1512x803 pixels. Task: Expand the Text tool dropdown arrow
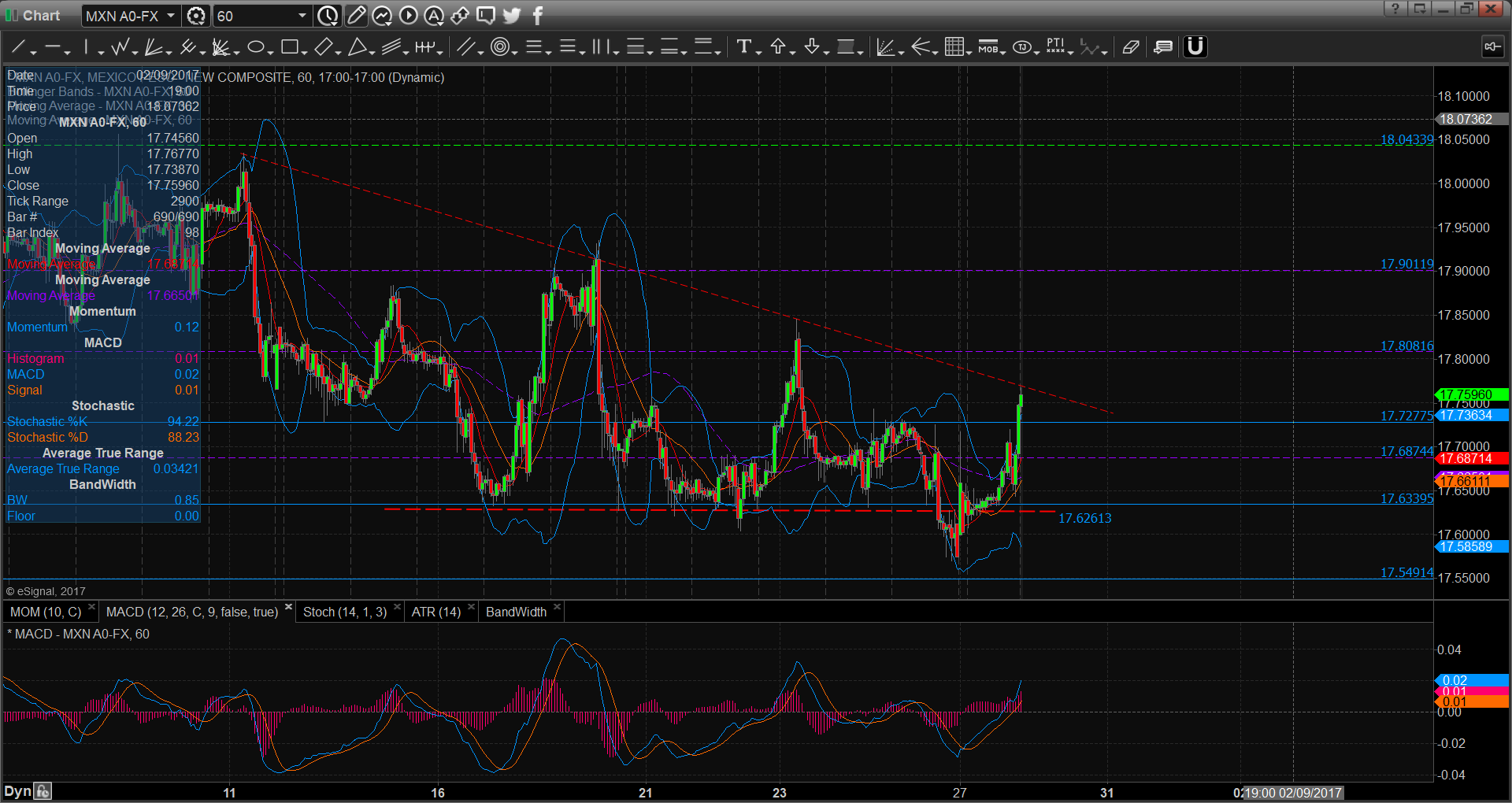coord(758,52)
